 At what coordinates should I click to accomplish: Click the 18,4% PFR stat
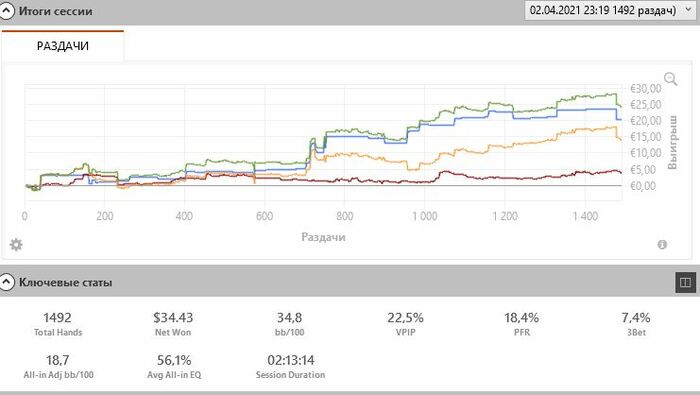(521, 324)
